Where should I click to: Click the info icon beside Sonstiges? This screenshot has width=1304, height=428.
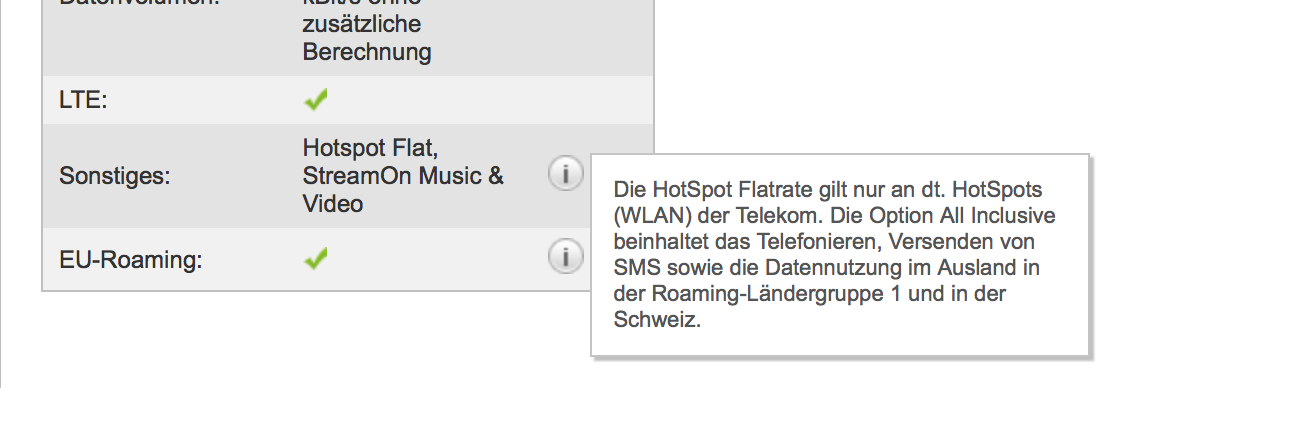565,175
